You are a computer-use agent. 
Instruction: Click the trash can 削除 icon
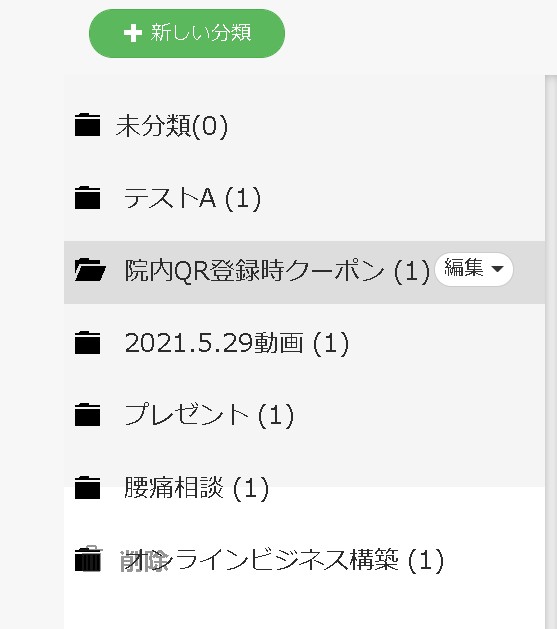click(88, 559)
